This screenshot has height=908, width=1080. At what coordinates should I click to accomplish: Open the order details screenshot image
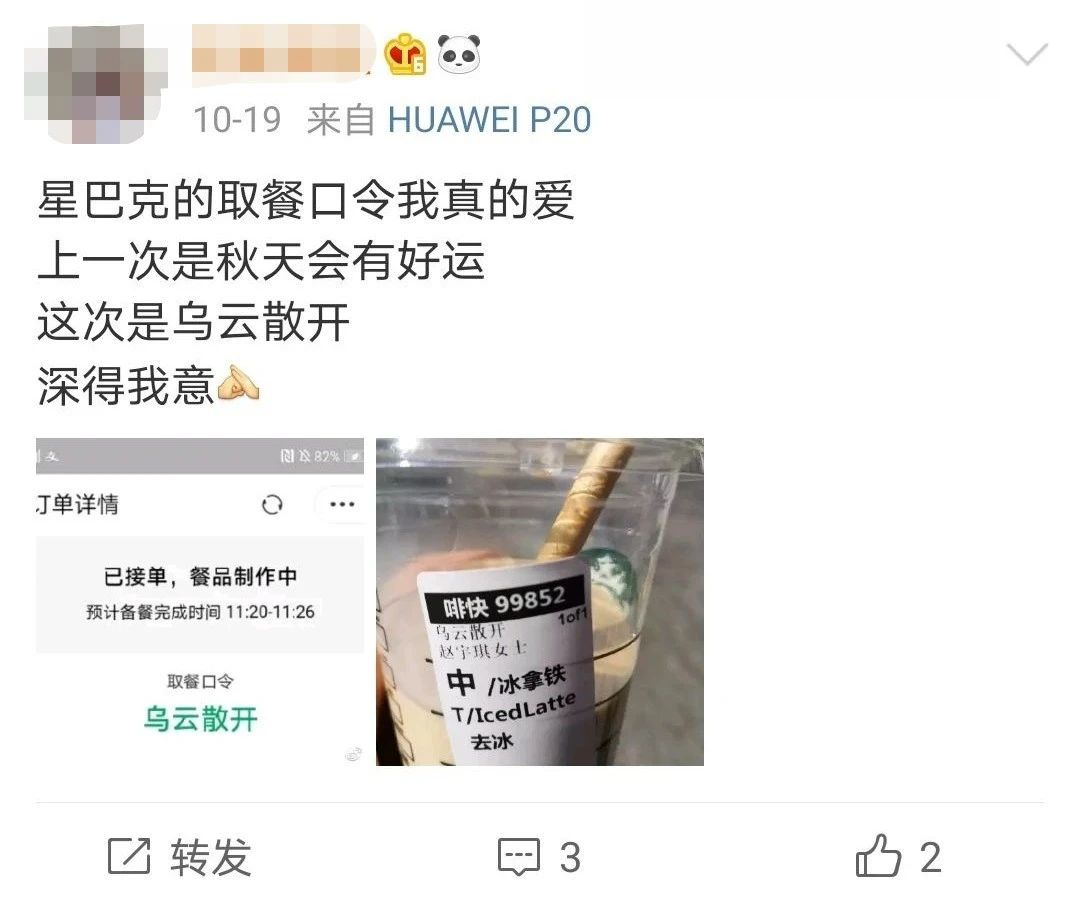tap(200, 601)
